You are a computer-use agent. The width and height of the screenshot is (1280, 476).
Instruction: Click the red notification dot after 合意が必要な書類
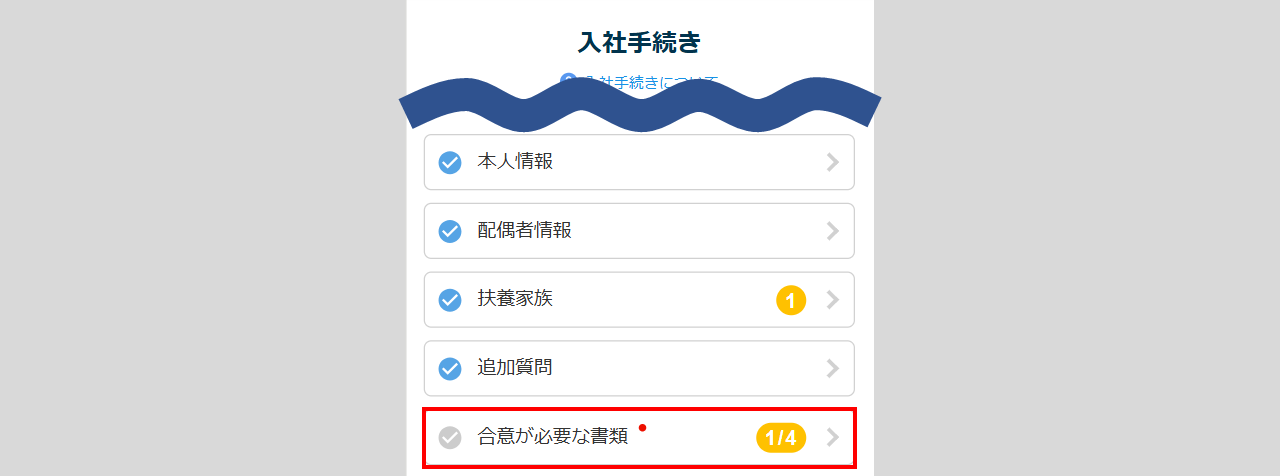point(642,428)
